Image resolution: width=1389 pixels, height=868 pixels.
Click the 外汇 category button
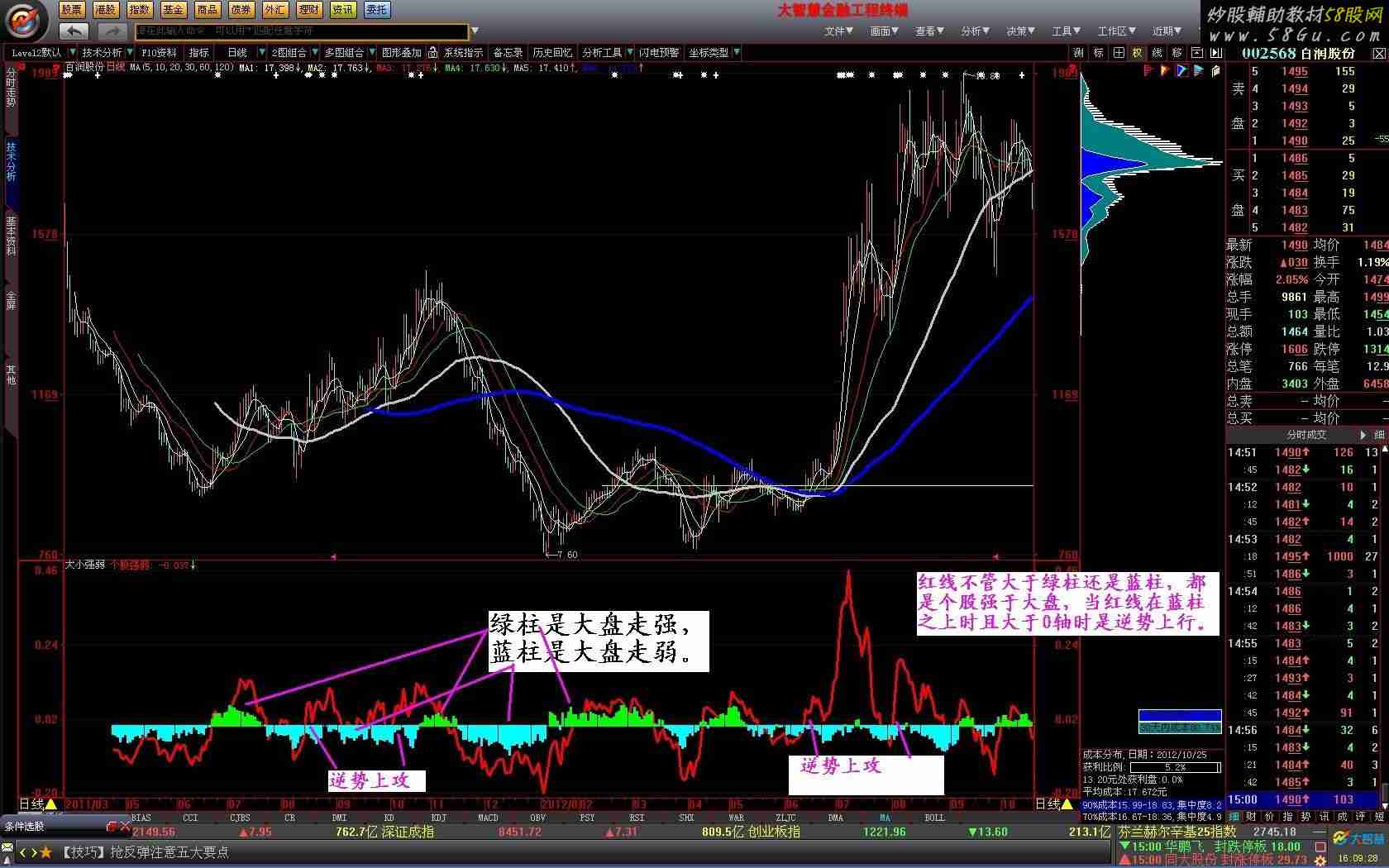(x=275, y=10)
